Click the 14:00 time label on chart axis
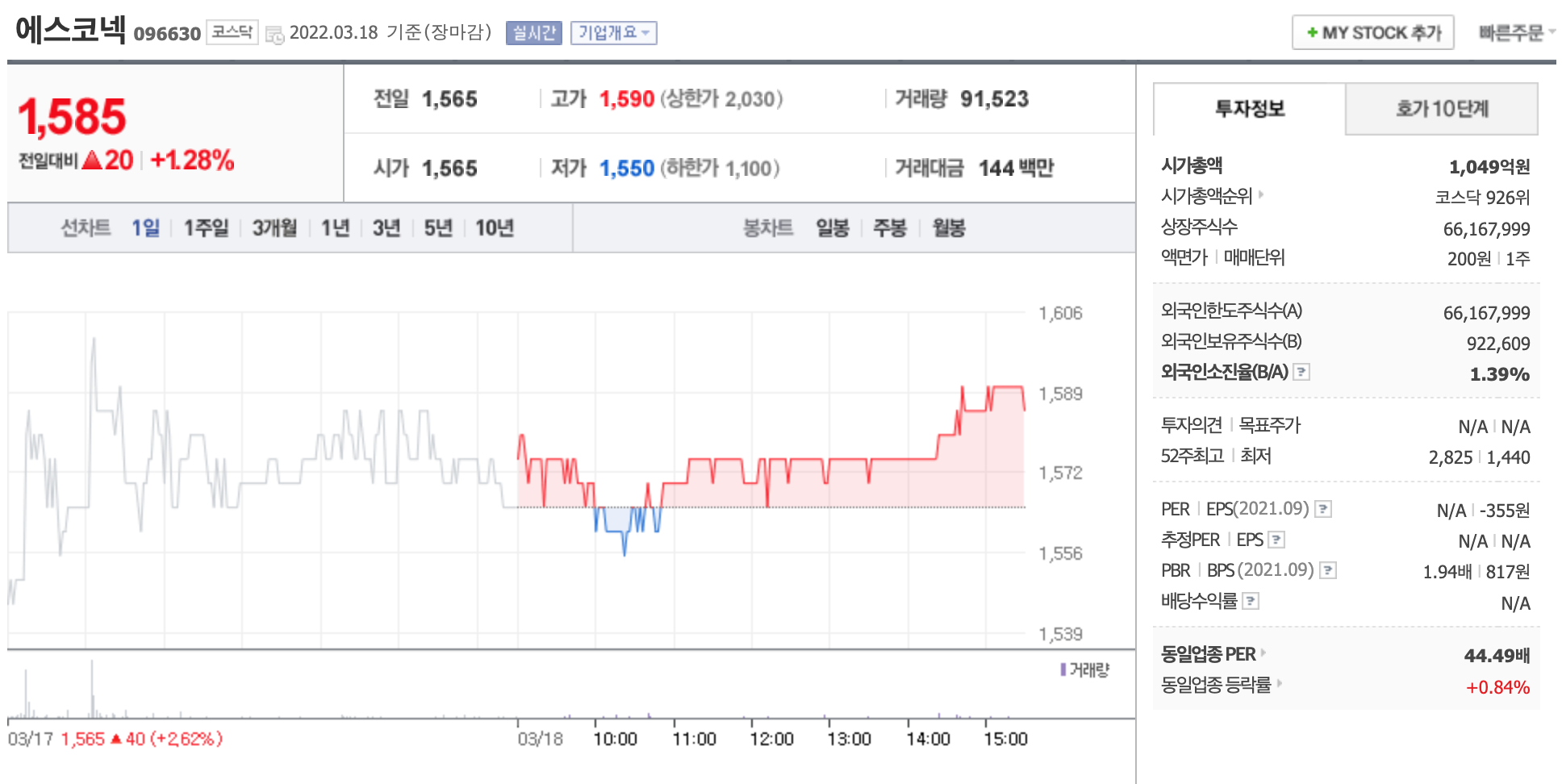The image size is (1562, 784). coord(928,739)
